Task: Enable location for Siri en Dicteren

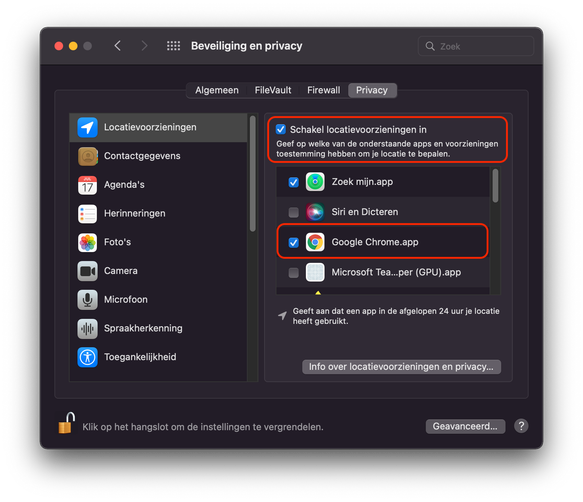Action: coord(294,212)
